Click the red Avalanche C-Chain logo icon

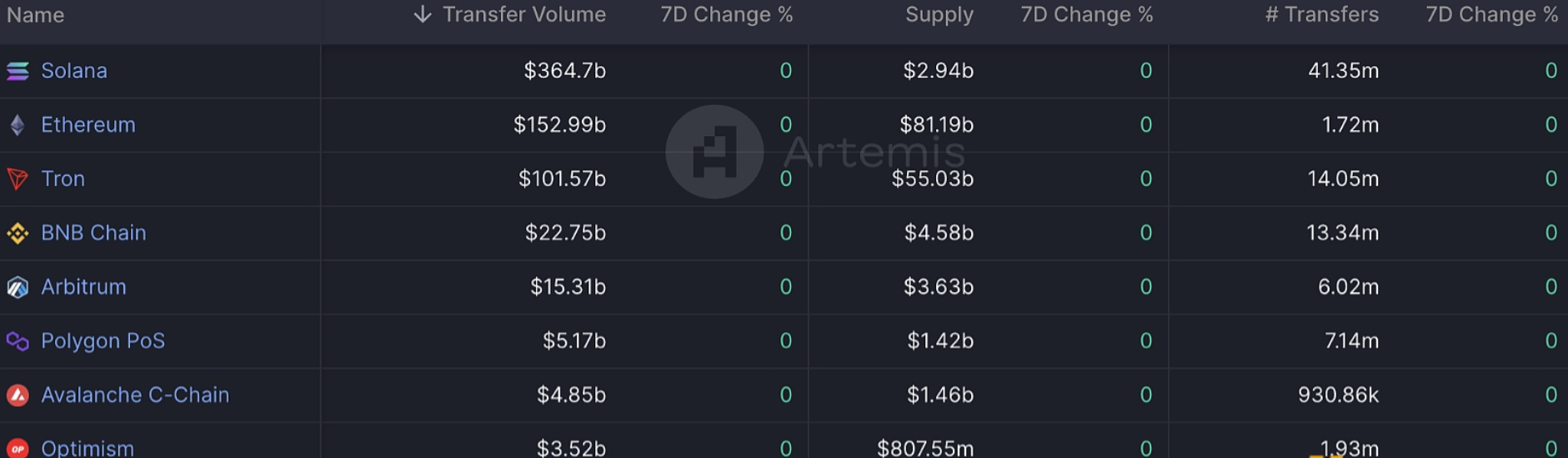[18, 395]
